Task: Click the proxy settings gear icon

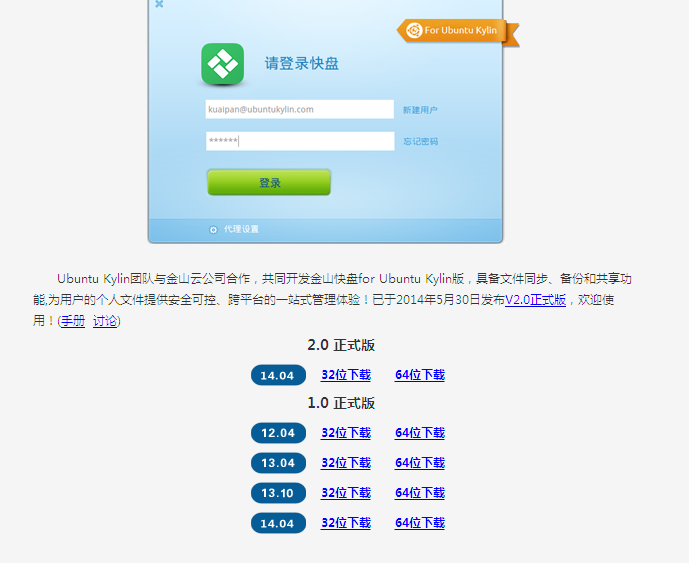Action: pyautogui.click(x=213, y=229)
